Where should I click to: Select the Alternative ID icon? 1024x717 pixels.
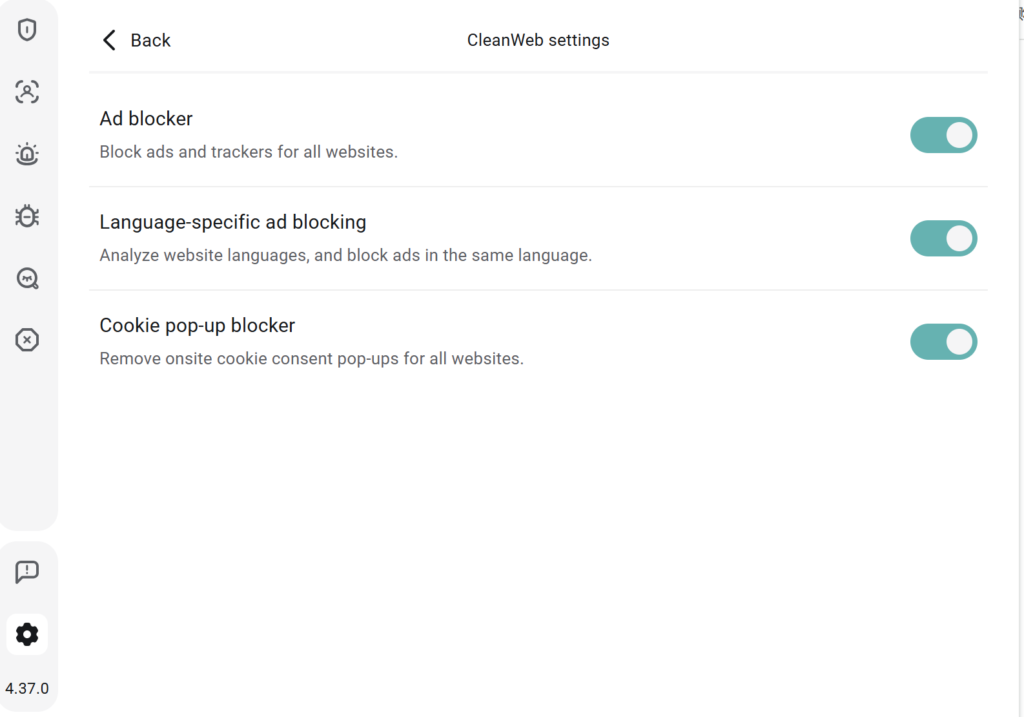coord(28,92)
